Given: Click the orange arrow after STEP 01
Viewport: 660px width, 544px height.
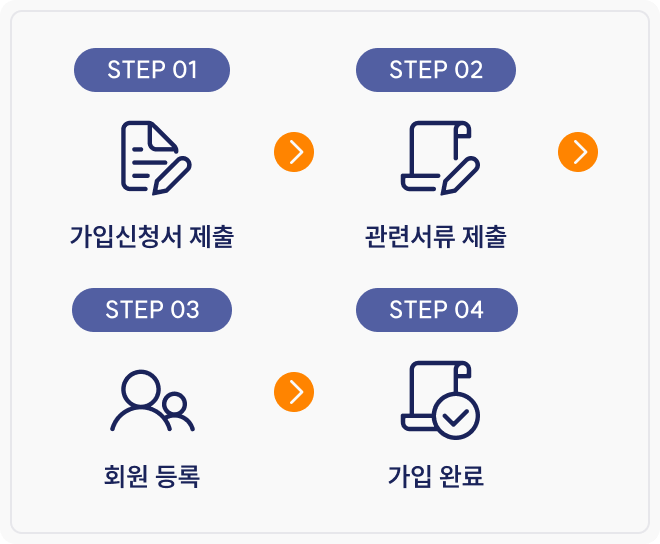Looking at the screenshot, I should point(294,152).
